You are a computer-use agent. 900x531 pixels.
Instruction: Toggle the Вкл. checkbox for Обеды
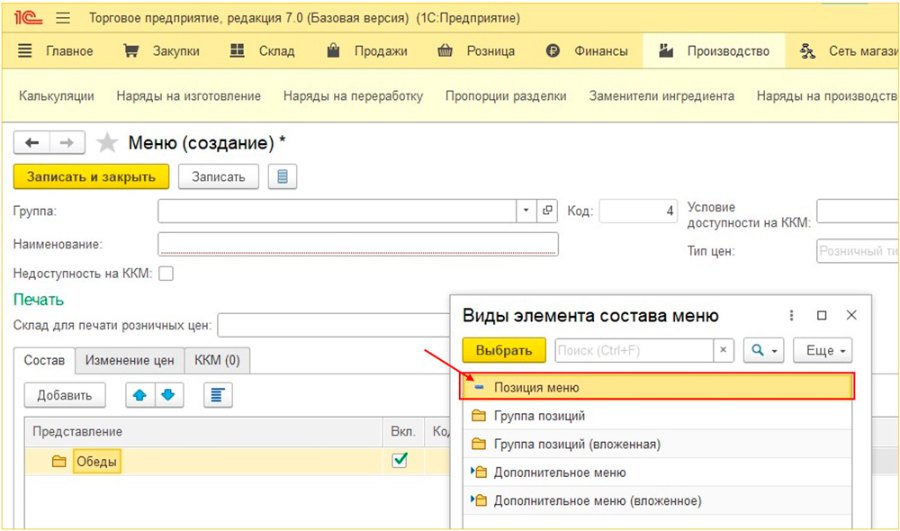click(399, 460)
